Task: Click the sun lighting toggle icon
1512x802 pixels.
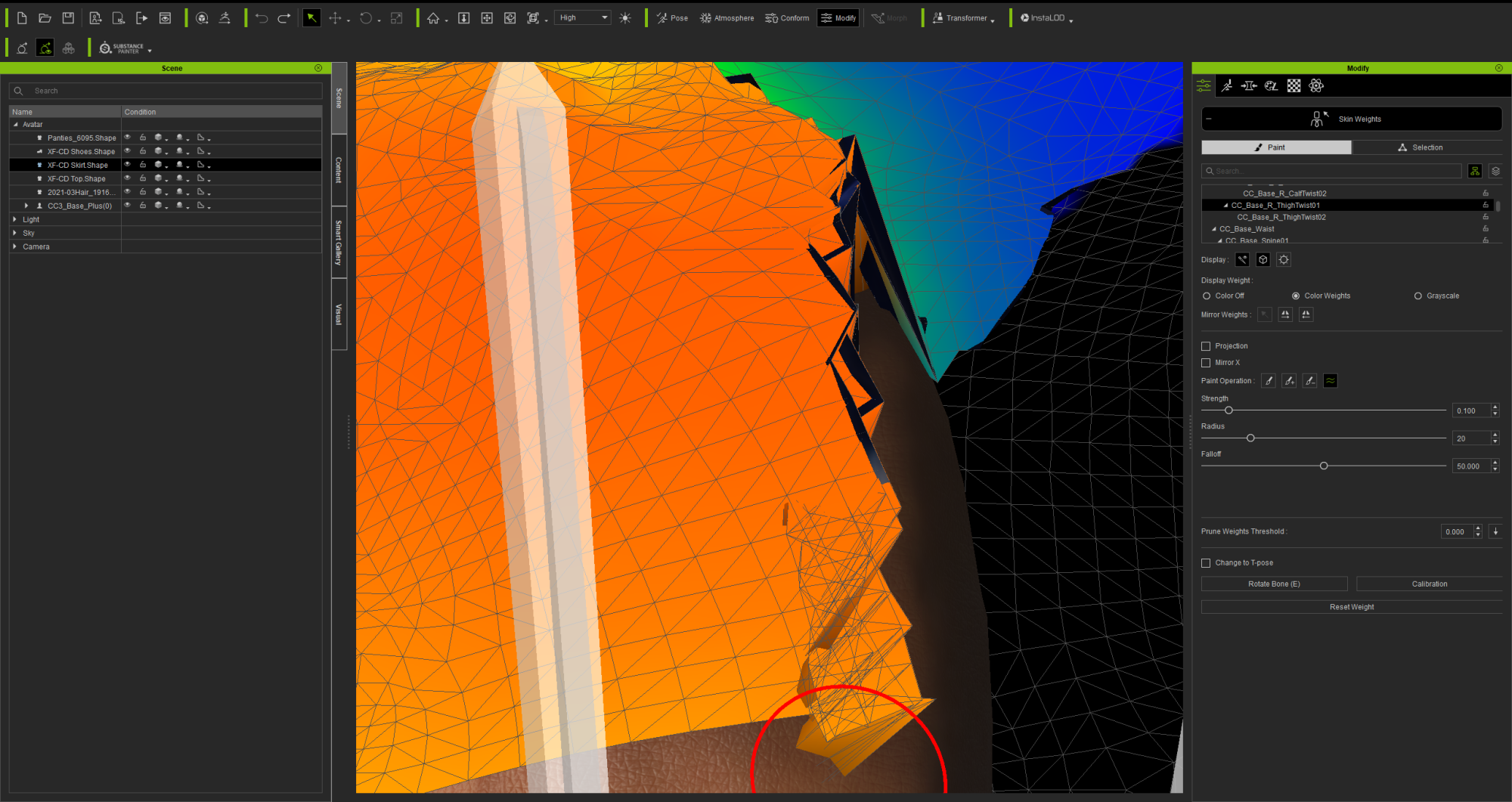Action: (625, 18)
